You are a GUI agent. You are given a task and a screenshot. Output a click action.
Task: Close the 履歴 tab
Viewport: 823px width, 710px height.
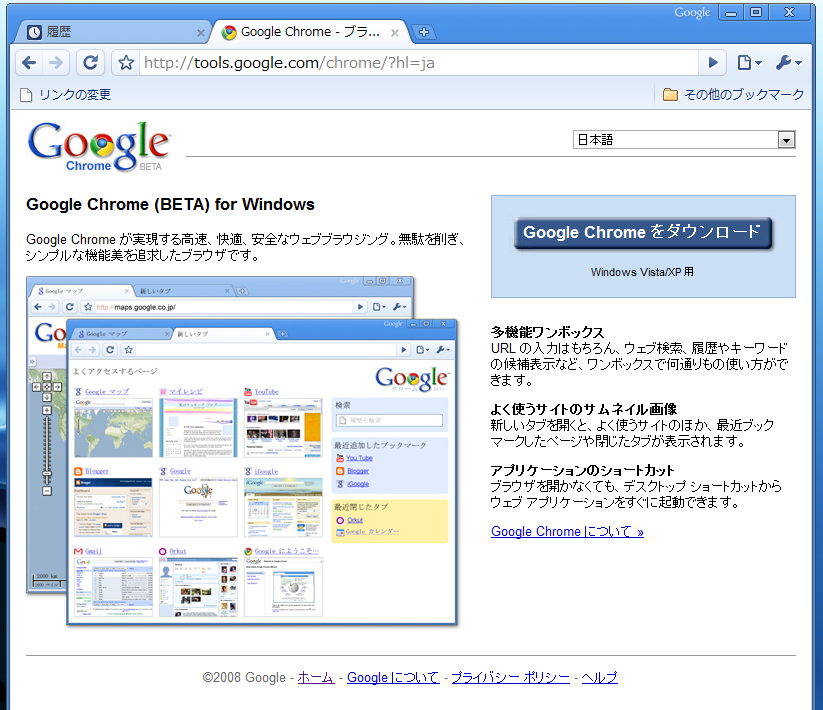[201, 33]
